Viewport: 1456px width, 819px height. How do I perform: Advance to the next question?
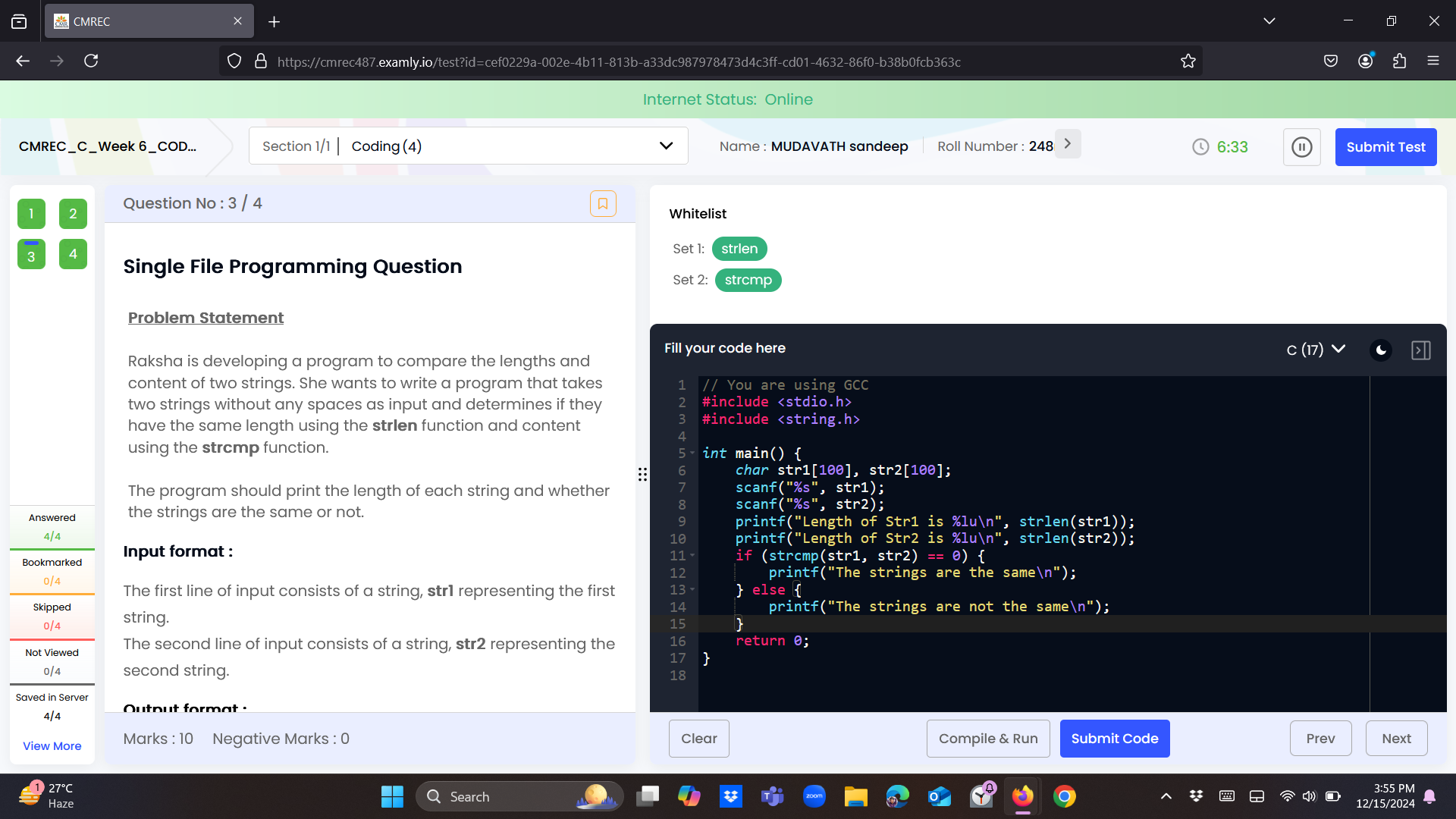1397,739
